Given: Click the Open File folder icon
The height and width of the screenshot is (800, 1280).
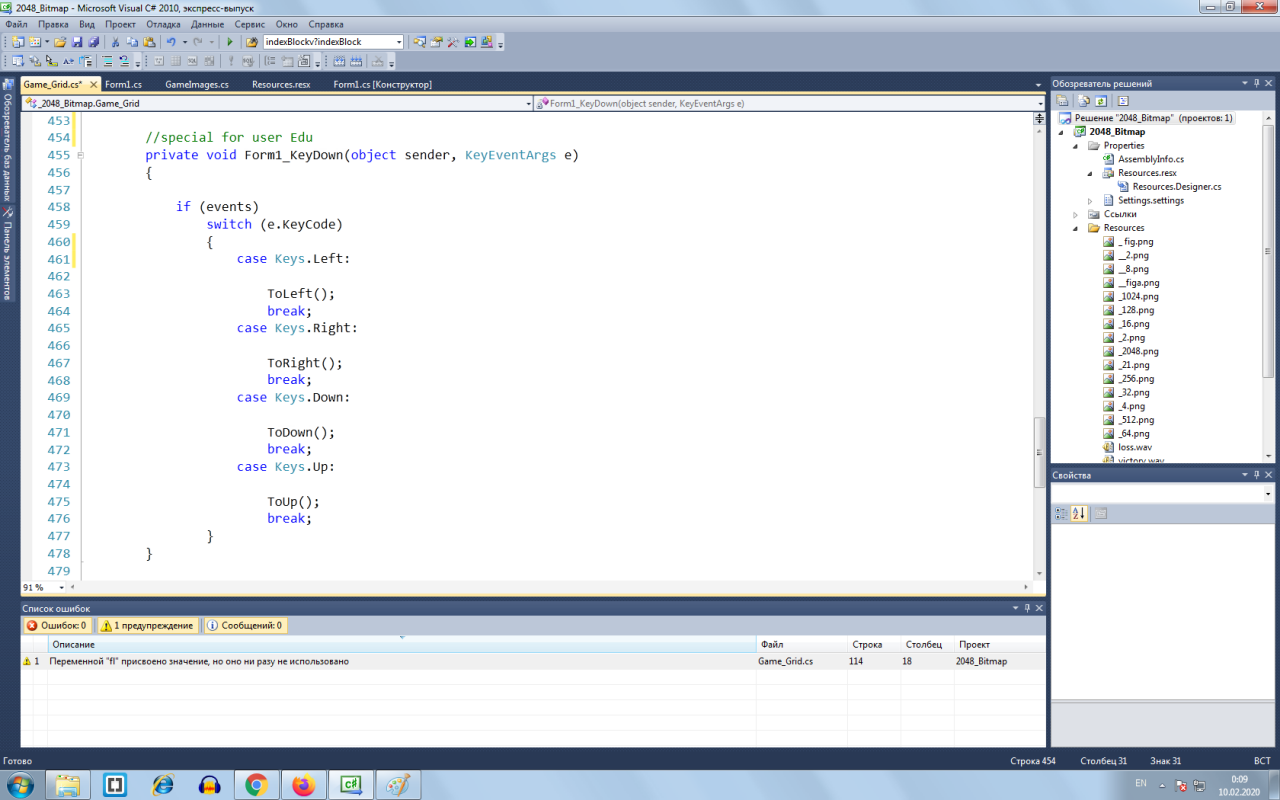Looking at the screenshot, I should pos(60,42).
